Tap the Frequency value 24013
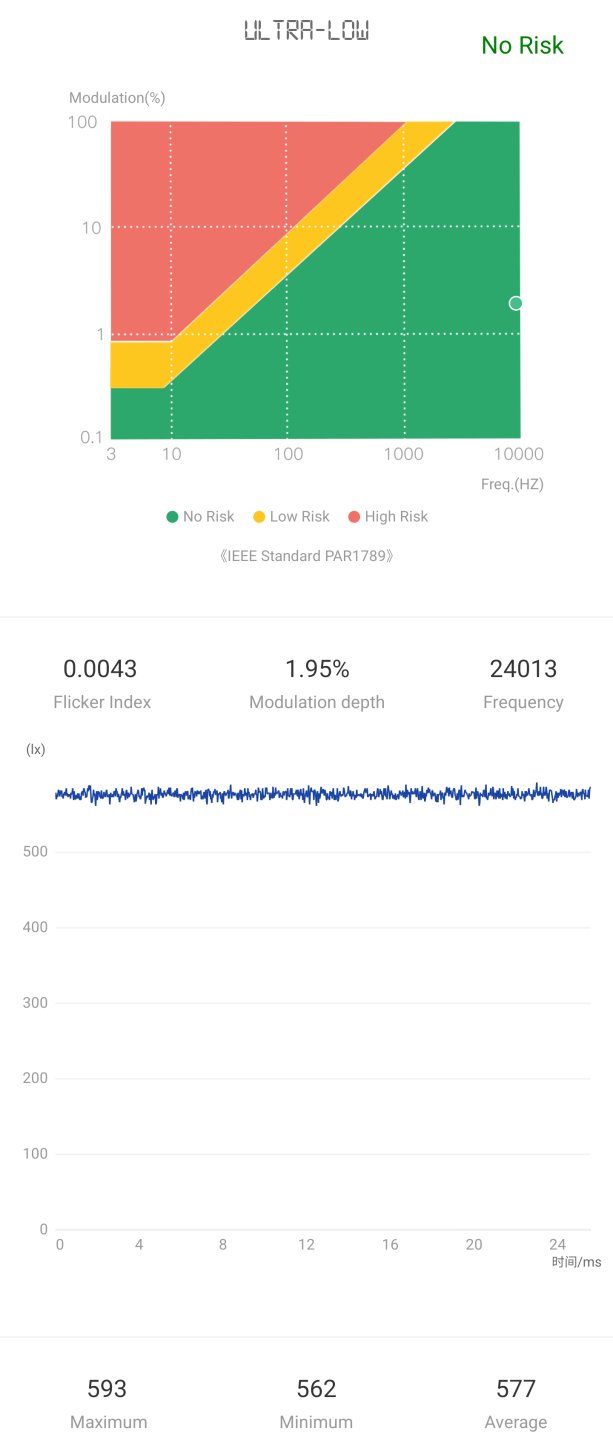Viewport: 613px width, 1440px height. [523, 669]
